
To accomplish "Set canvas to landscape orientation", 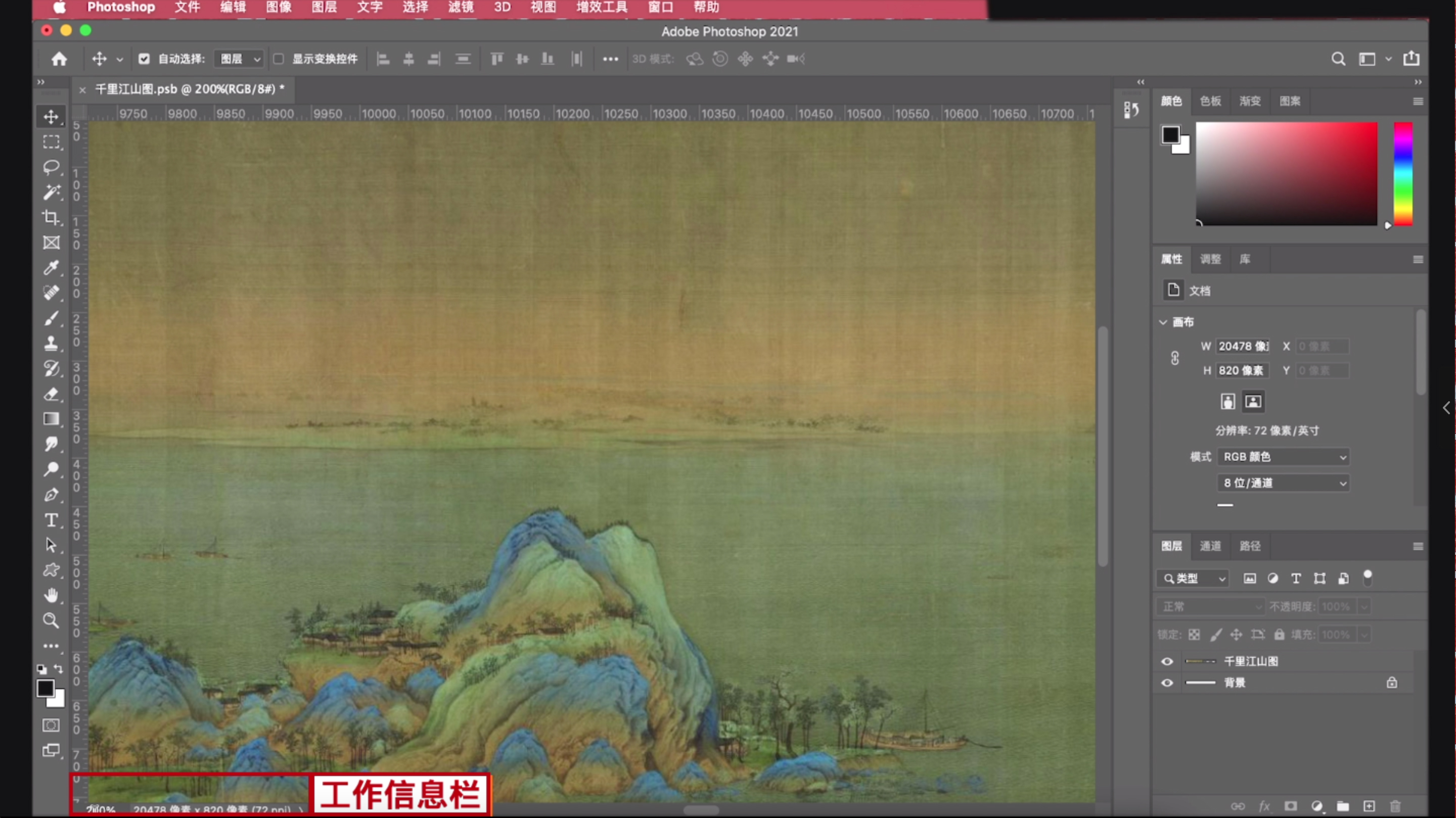I will pyautogui.click(x=1253, y=402).
